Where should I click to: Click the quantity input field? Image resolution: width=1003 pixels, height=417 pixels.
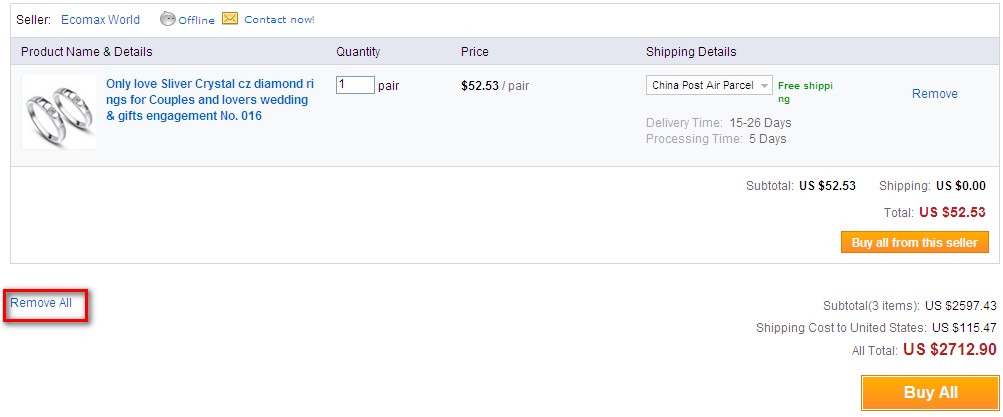[x=355, y=85]
